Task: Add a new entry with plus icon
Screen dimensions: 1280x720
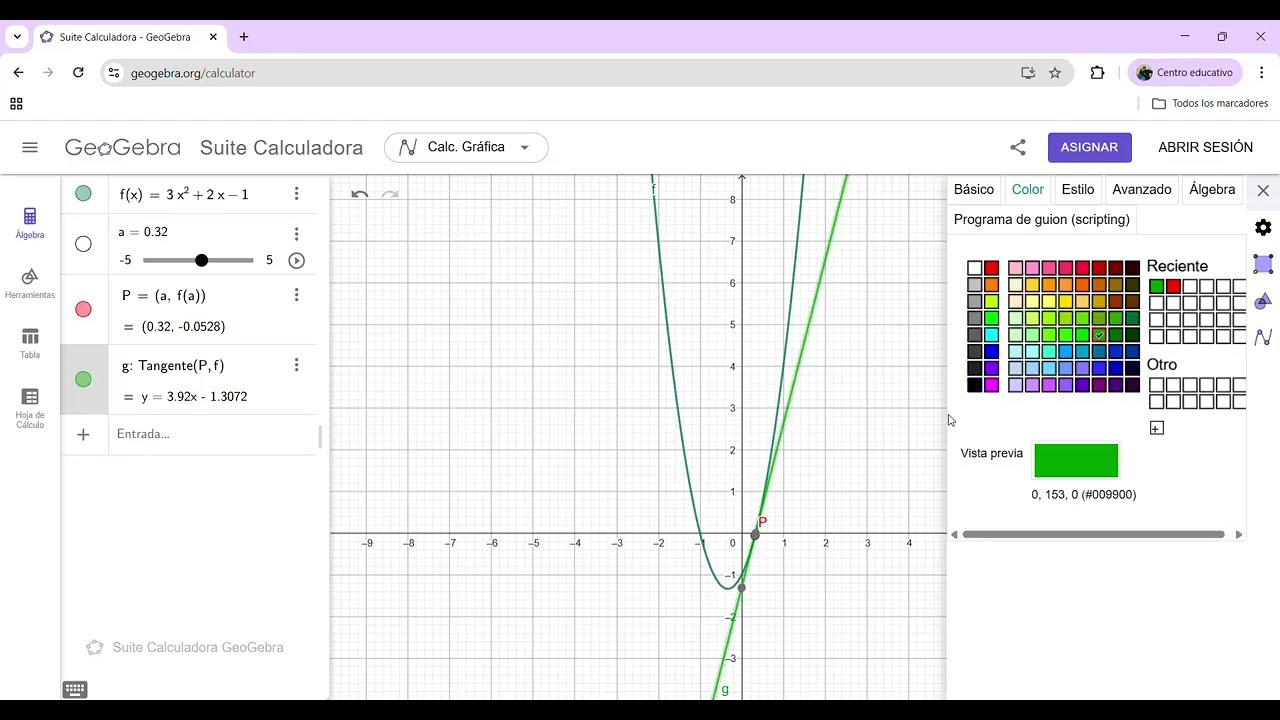Action: pyautogui.click(x=83, y=434)
